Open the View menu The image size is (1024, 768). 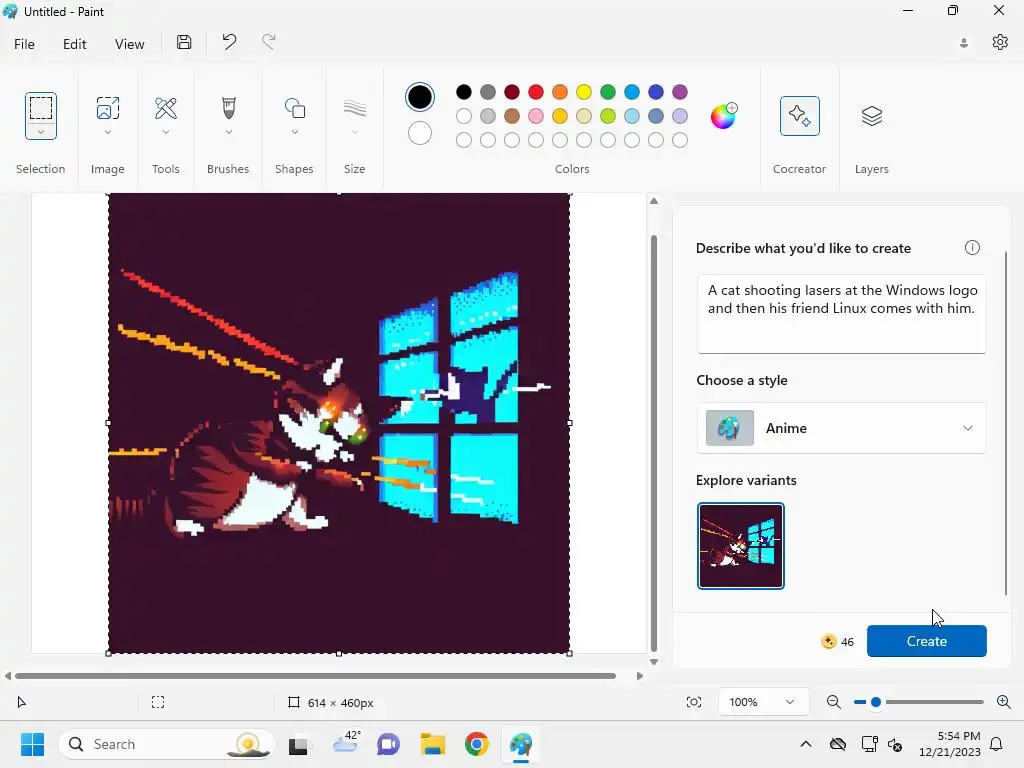point(129,44)
